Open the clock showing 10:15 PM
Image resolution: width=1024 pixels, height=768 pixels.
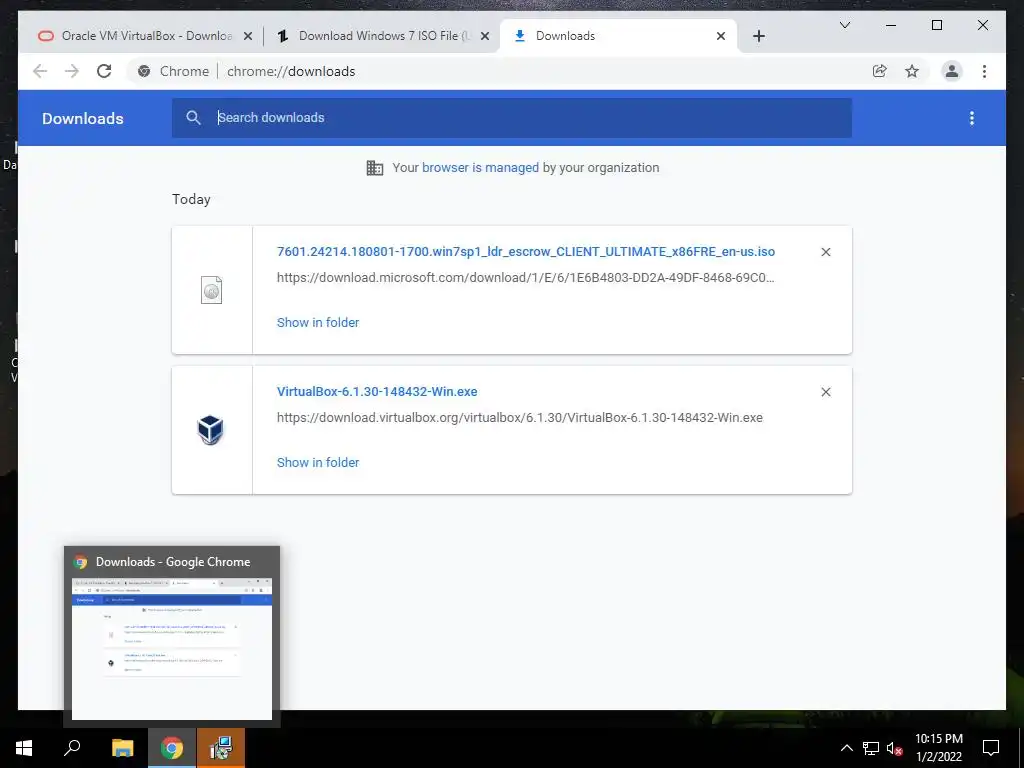pos(938,748)
